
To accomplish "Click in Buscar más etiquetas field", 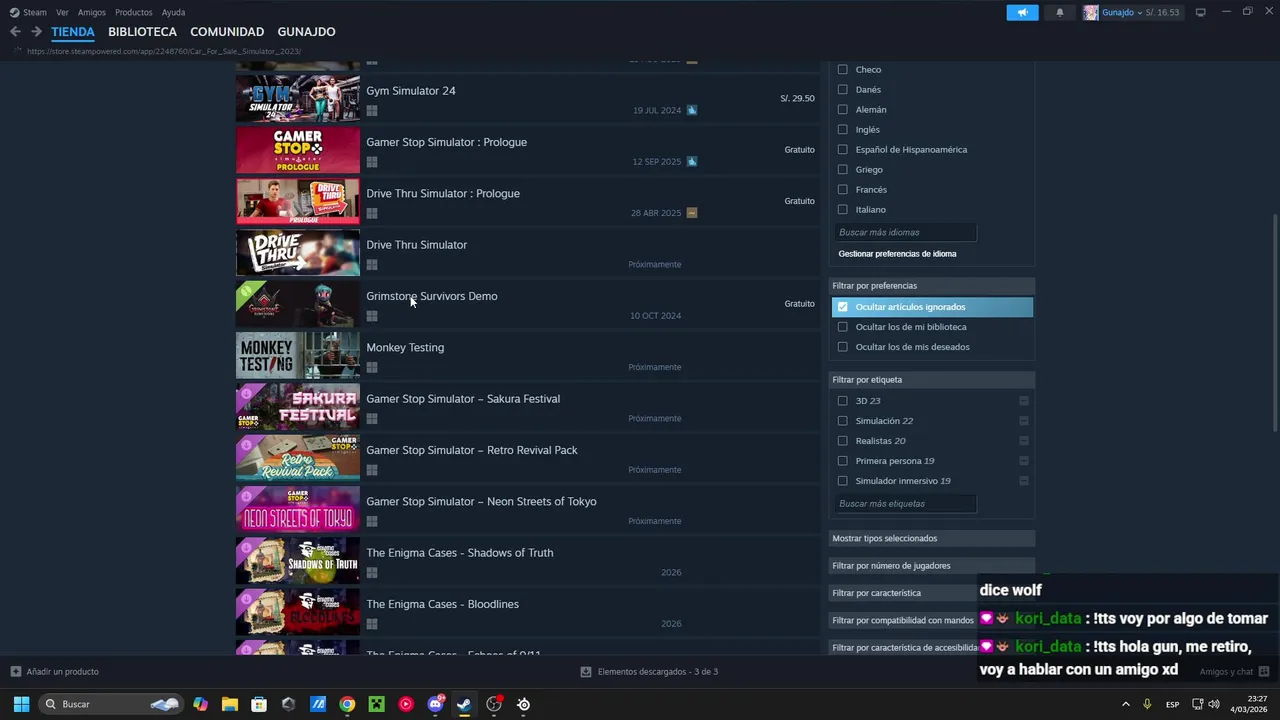I will tap(905, 504).
